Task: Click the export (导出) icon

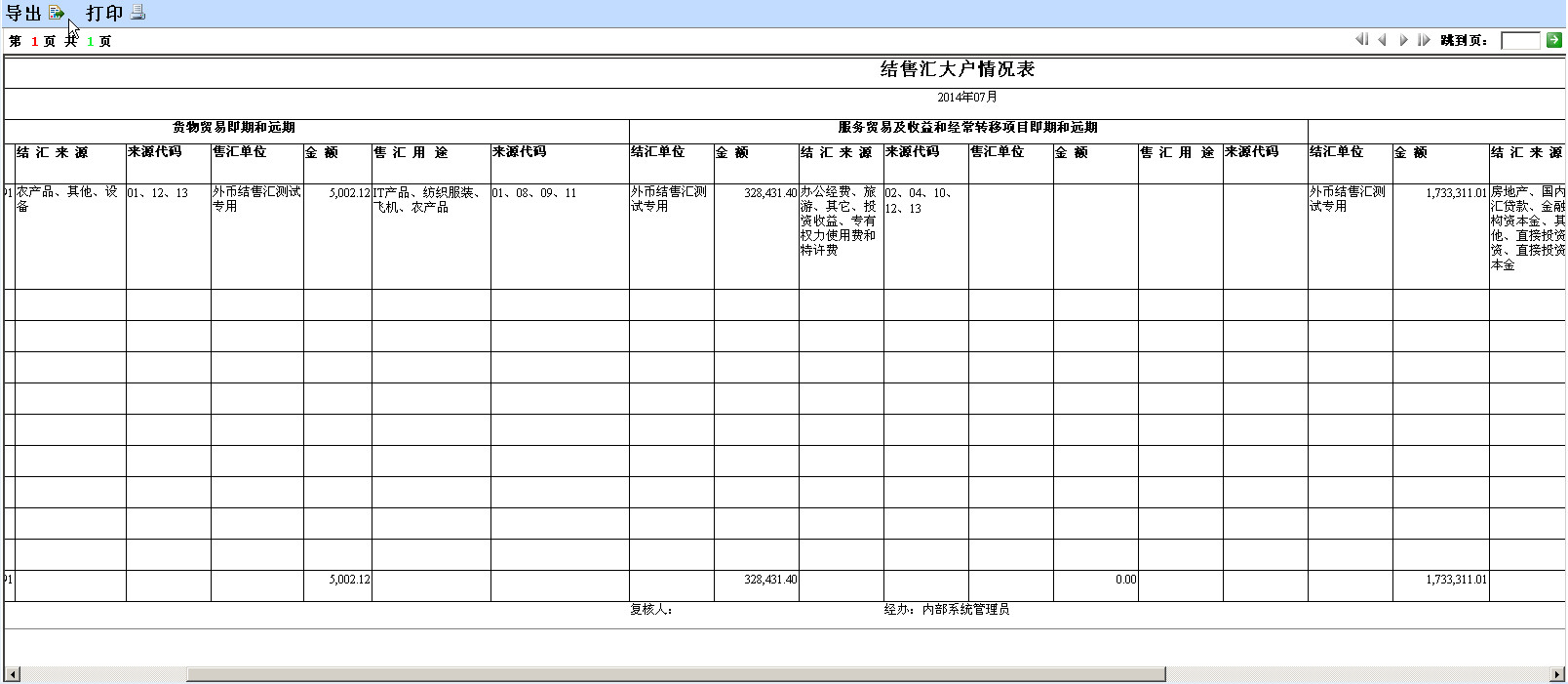Action: [x=57, y=13]
